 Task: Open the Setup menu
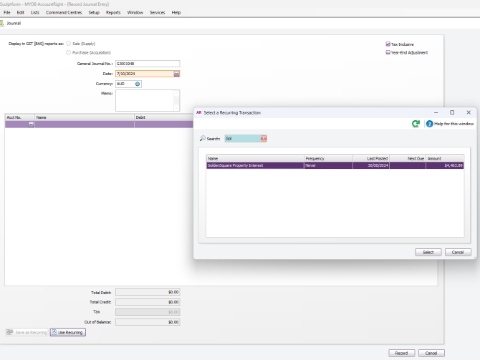(94, 12)
